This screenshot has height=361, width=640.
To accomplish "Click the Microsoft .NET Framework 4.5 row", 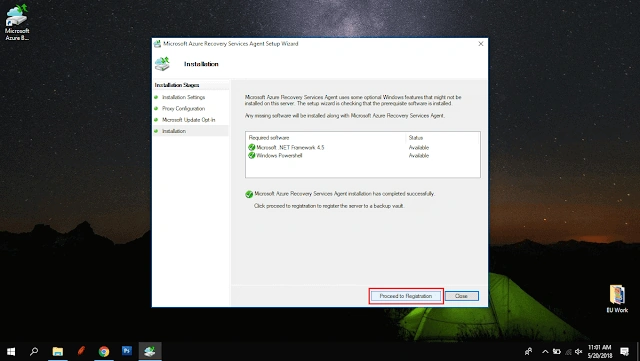I will tap(362, 147).
